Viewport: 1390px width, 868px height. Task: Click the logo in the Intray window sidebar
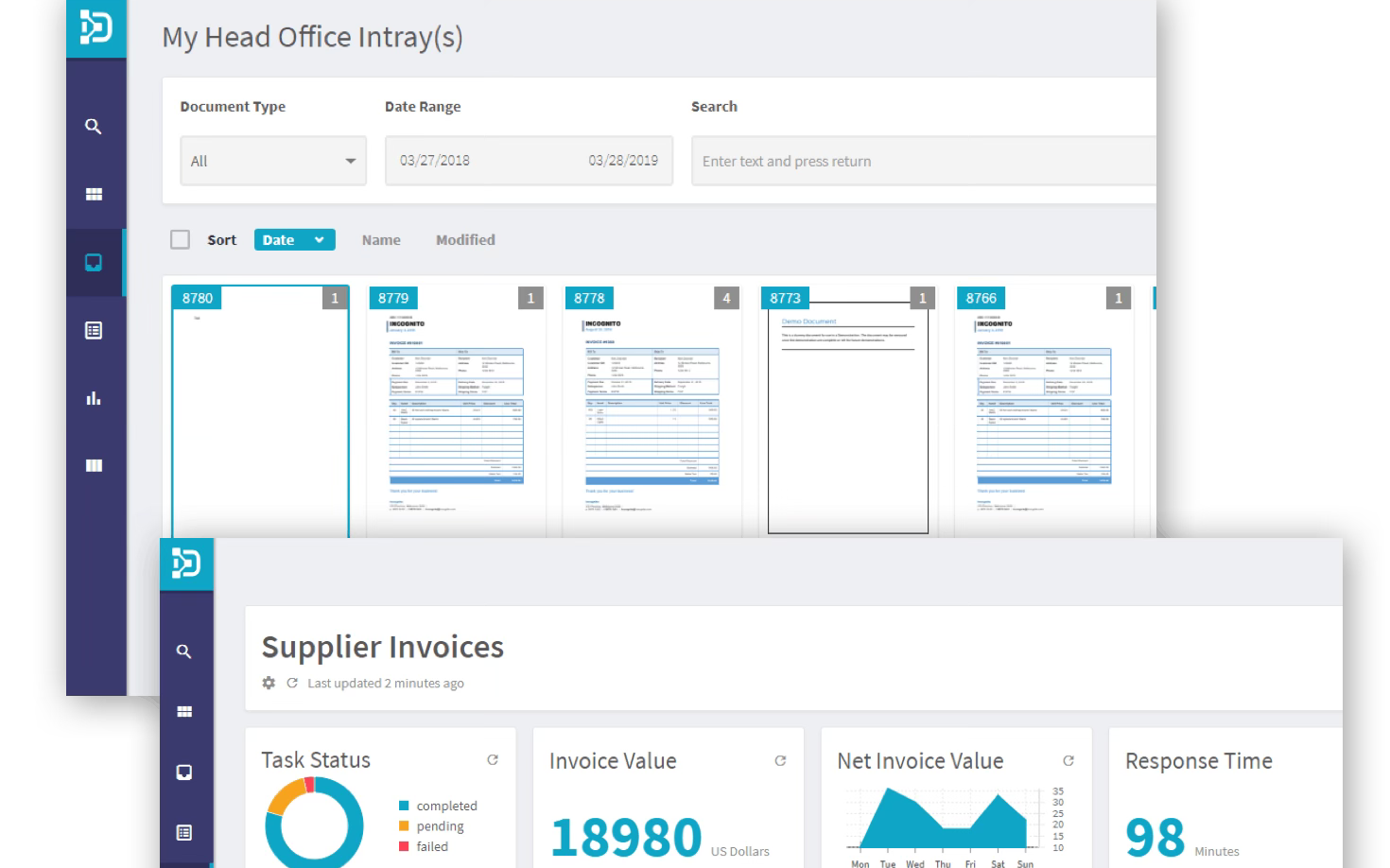pyautogui.click(x=96, y=27)
